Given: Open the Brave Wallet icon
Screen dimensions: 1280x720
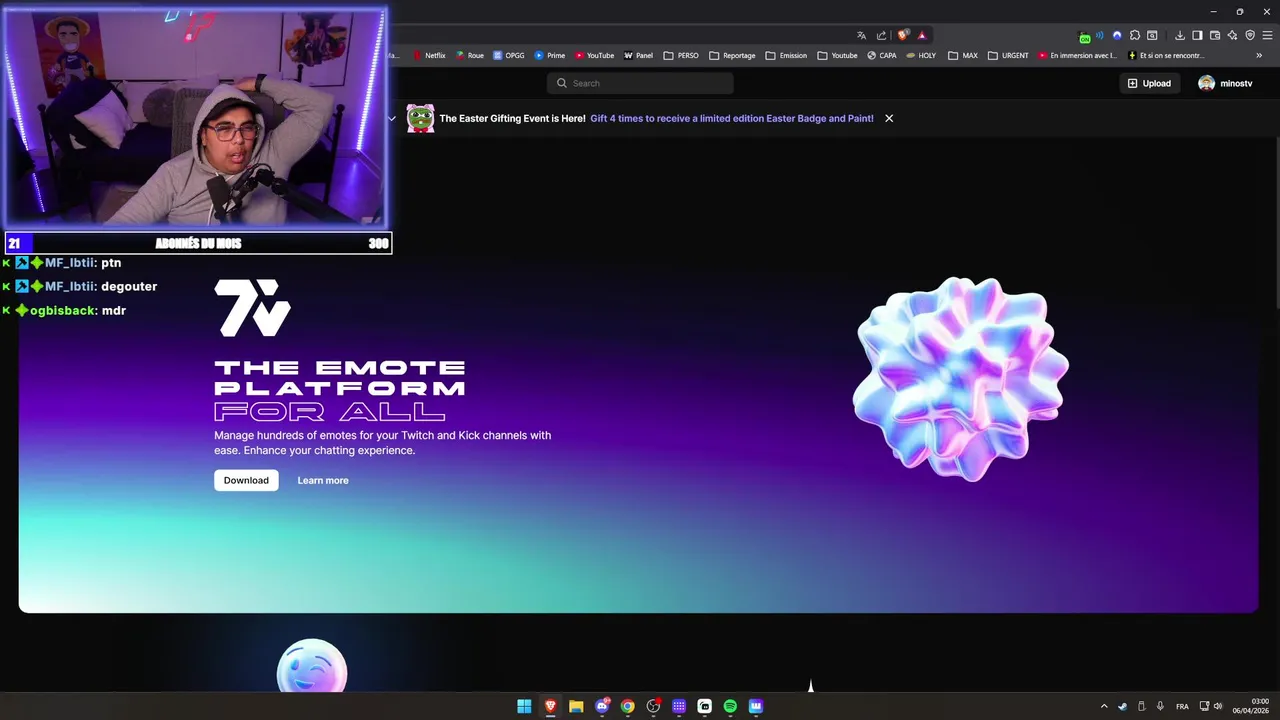Looking at the screenshot, I should tap(1215, 36).
